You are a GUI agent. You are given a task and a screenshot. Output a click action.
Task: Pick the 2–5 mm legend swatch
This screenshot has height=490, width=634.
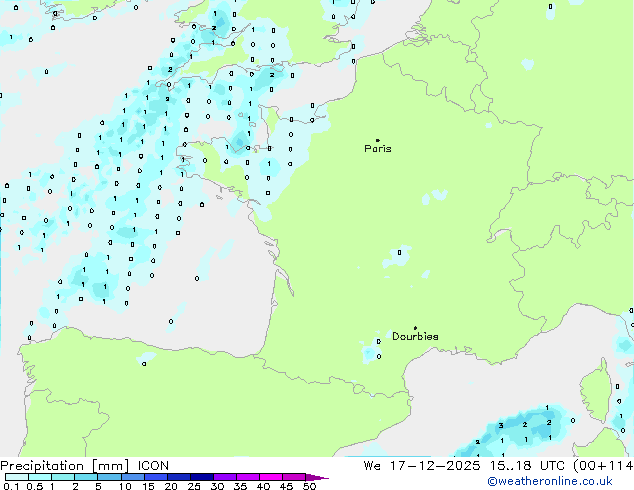pyautogui.click(x=86, y=477)
